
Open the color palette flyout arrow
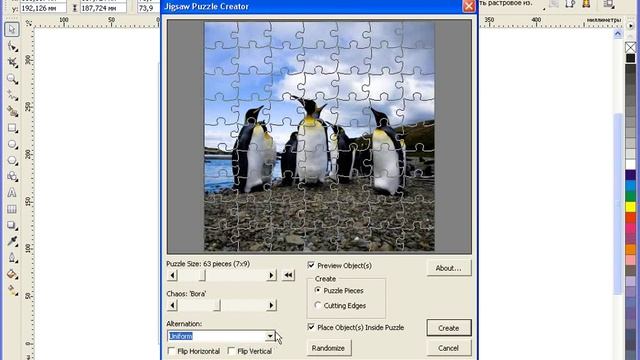[631, 26]
